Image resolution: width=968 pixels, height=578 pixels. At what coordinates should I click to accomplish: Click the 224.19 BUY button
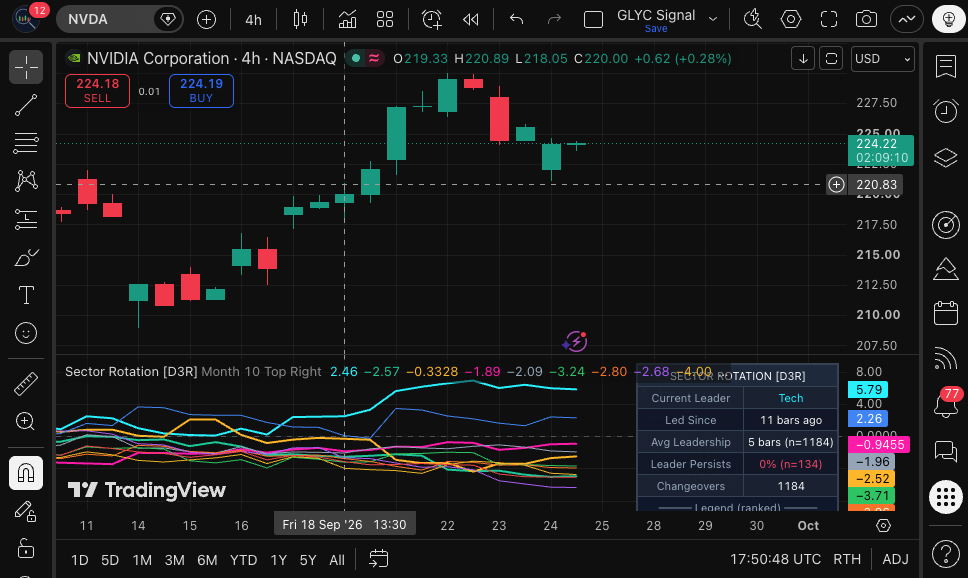[x=201, y=91]
